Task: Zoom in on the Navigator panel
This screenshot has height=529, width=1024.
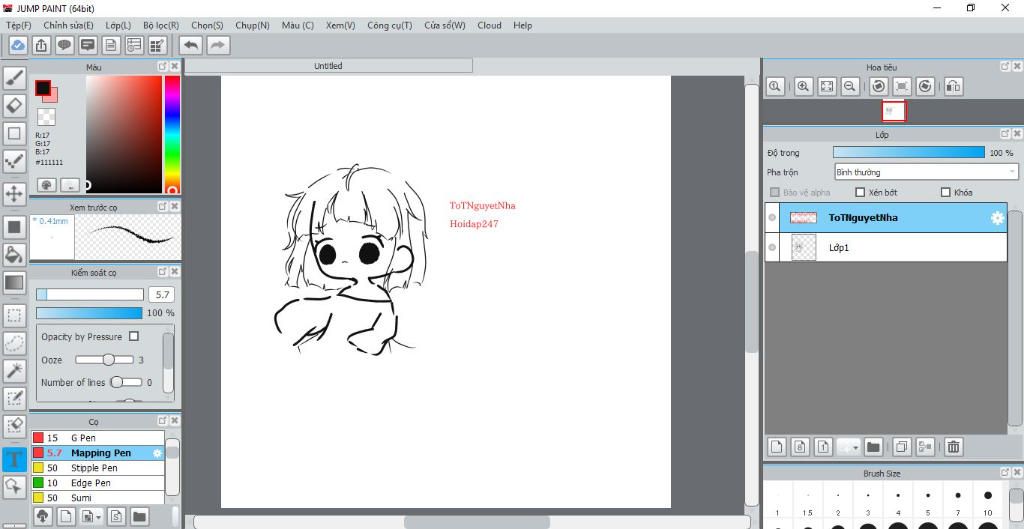Action: click(x=803, y=86)
